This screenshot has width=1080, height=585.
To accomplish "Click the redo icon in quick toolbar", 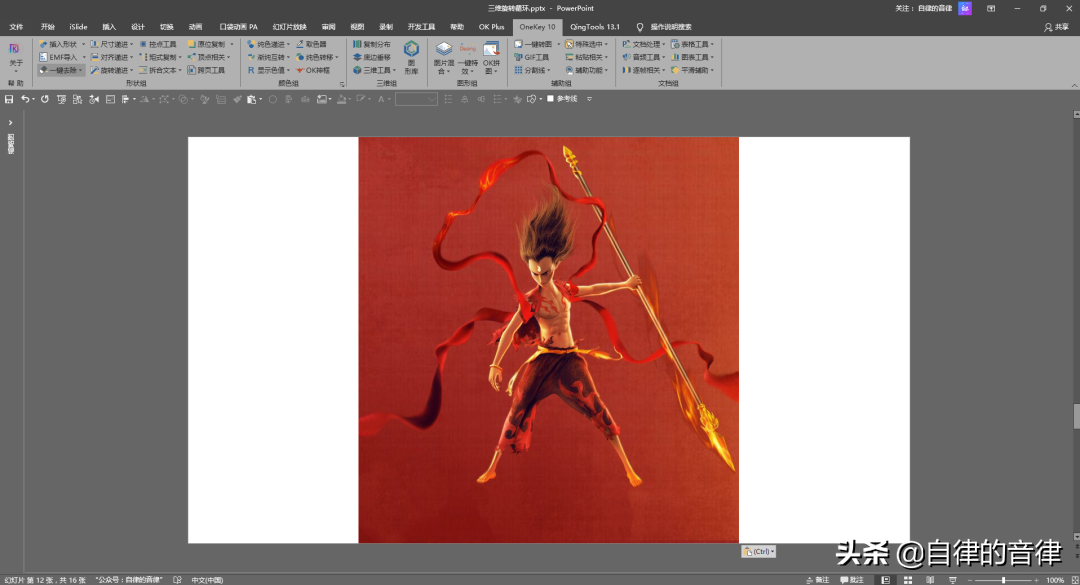I will pos(45,99).
